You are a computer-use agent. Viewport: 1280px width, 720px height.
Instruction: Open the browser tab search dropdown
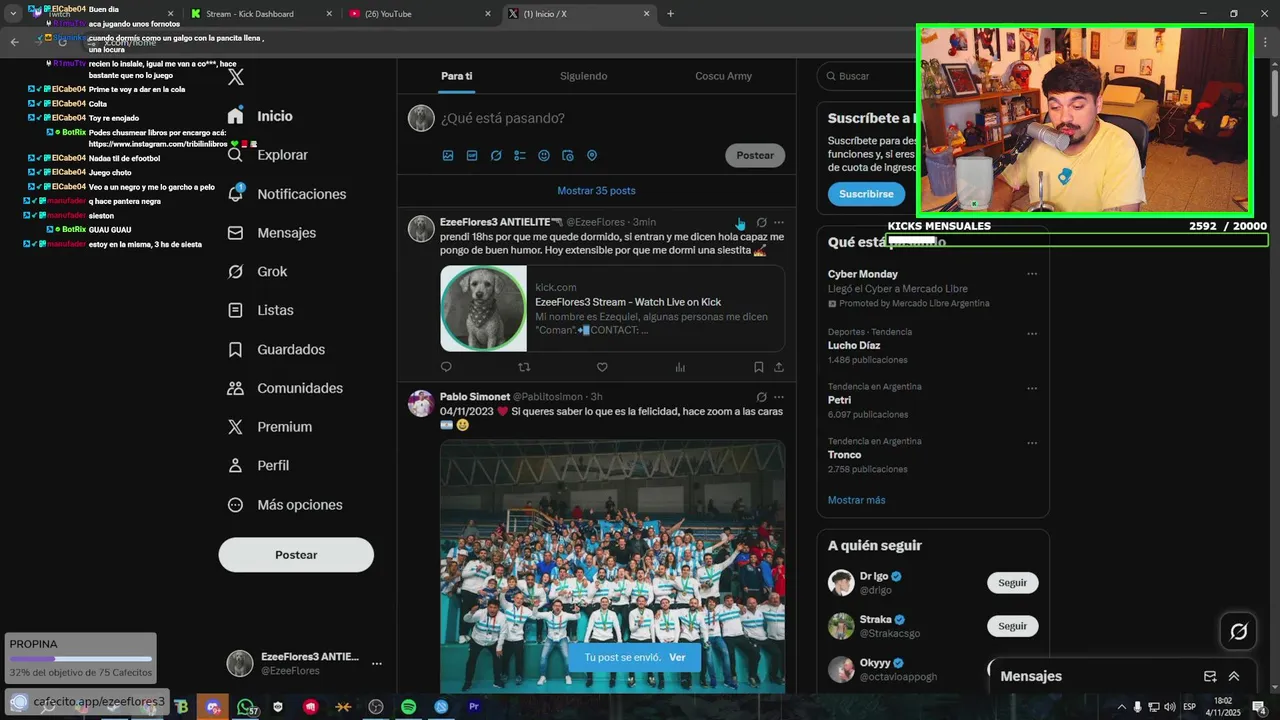tap(13, 14)
